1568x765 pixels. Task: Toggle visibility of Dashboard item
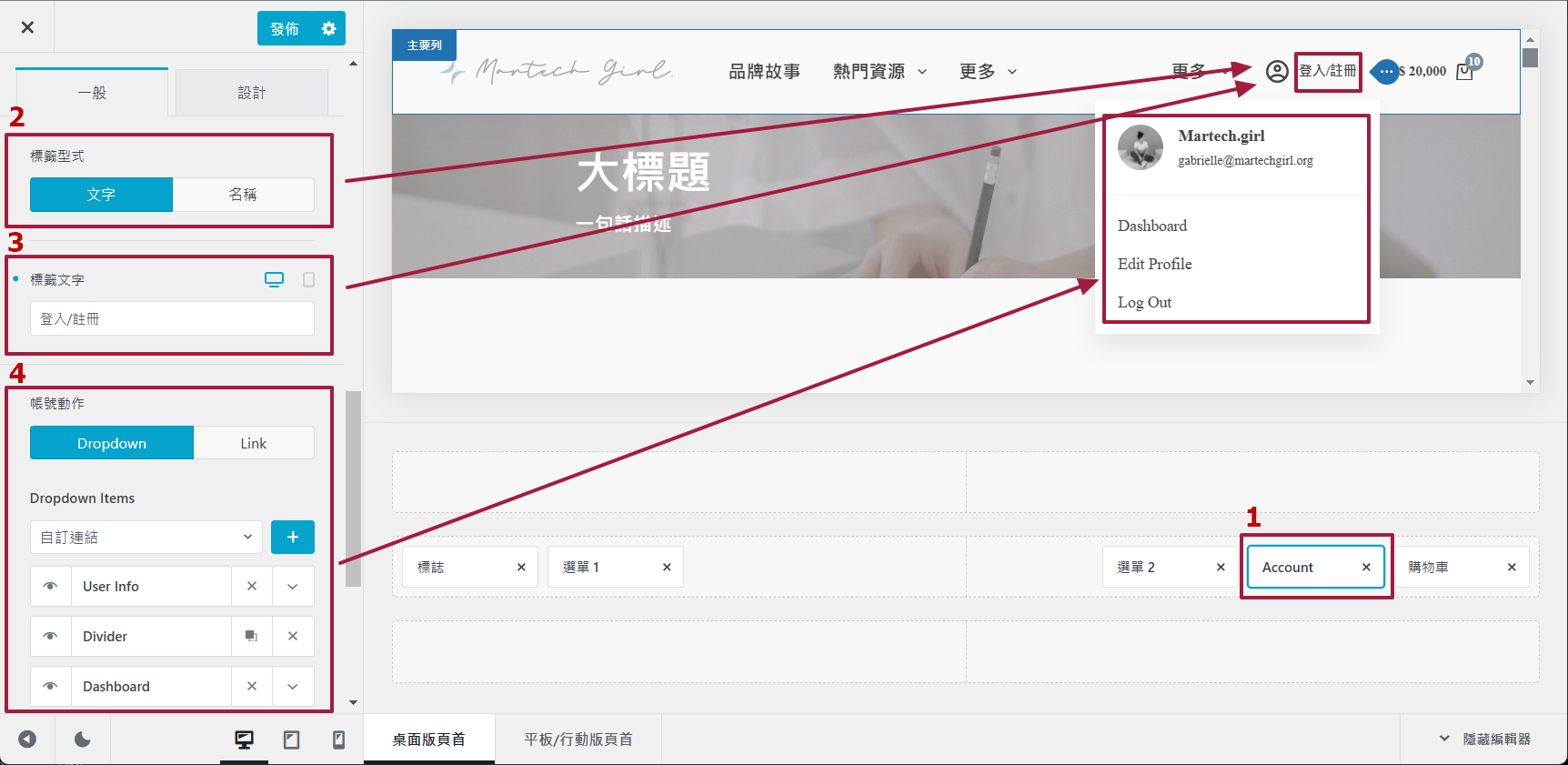pyautogui.click(x=51, y=687)
